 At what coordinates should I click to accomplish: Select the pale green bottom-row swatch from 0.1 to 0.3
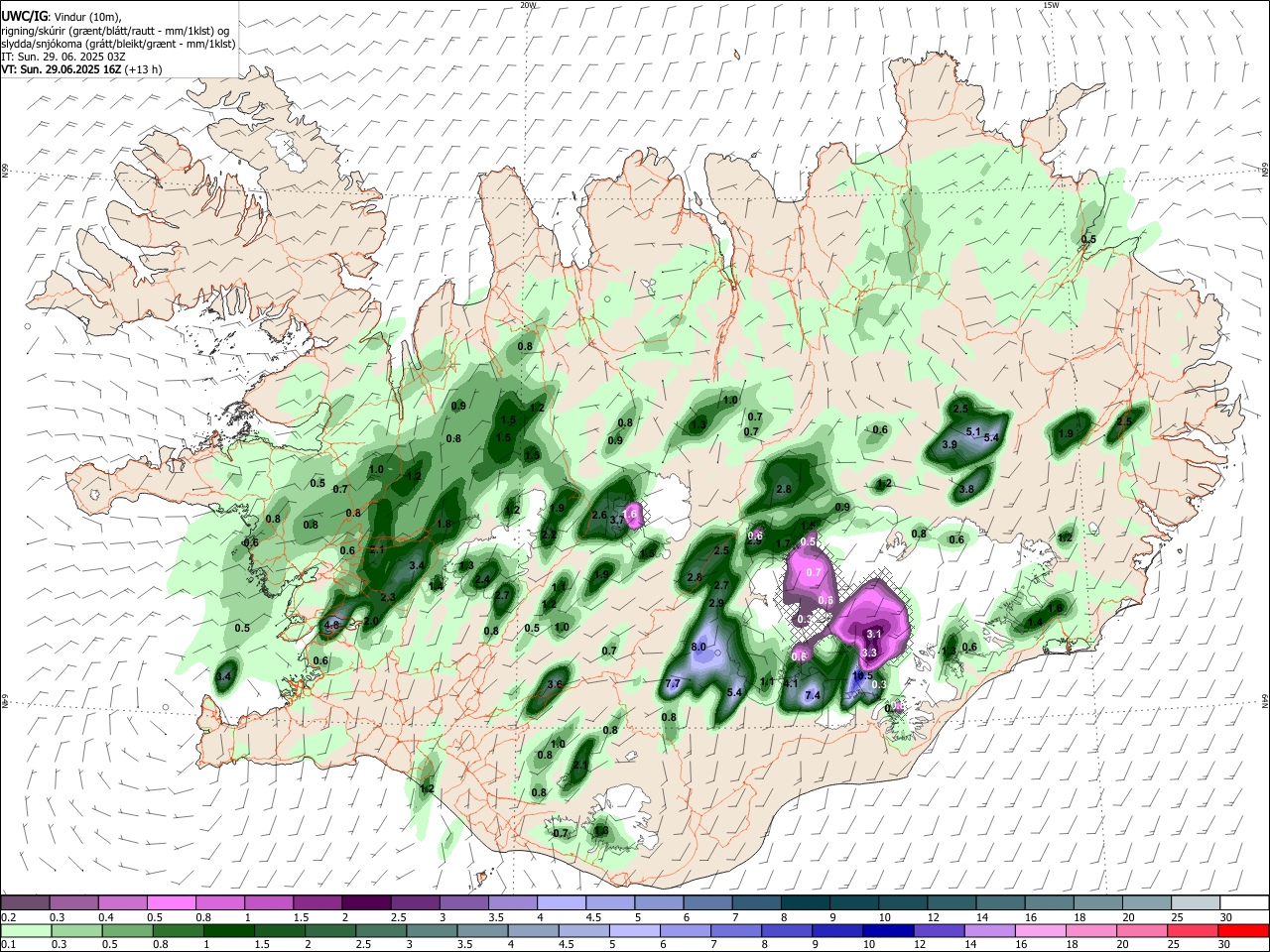25,931
